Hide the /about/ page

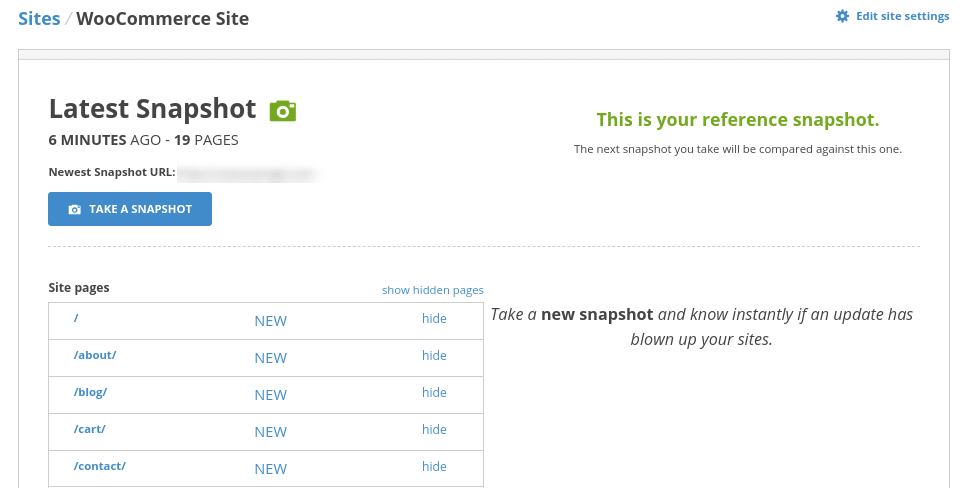[x=434, y=356]
